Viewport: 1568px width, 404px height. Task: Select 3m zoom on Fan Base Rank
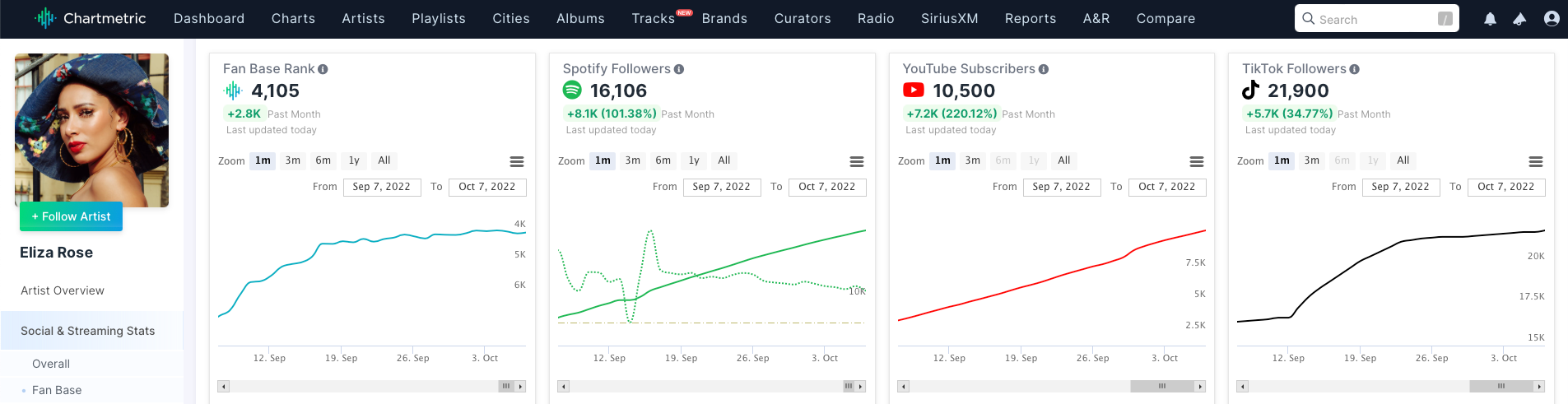point(293,160)
